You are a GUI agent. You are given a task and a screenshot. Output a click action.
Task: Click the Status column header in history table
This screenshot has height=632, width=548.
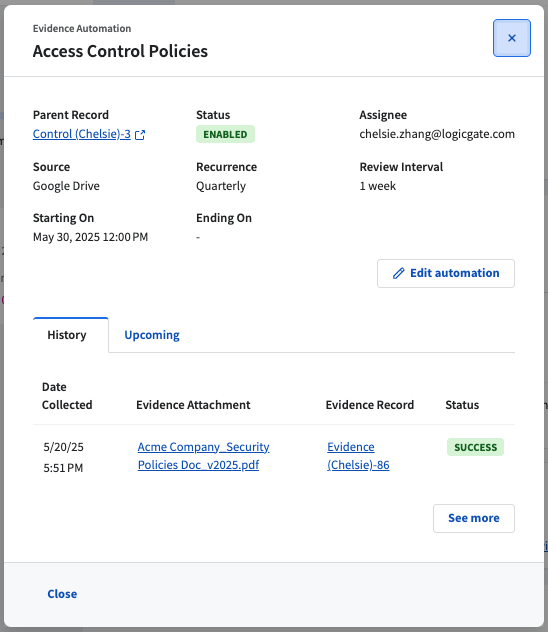(462, 405)
